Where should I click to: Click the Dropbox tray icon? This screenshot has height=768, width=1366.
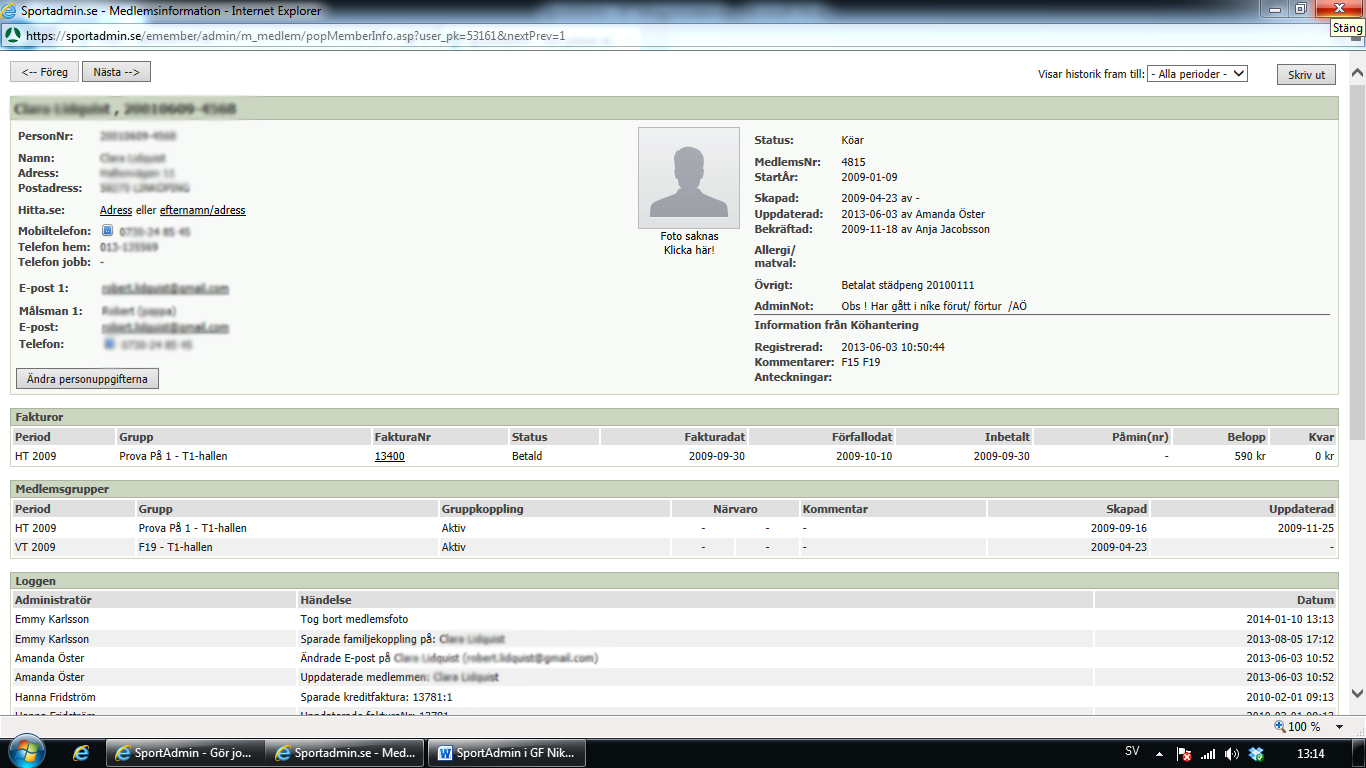click(1257, 753)
